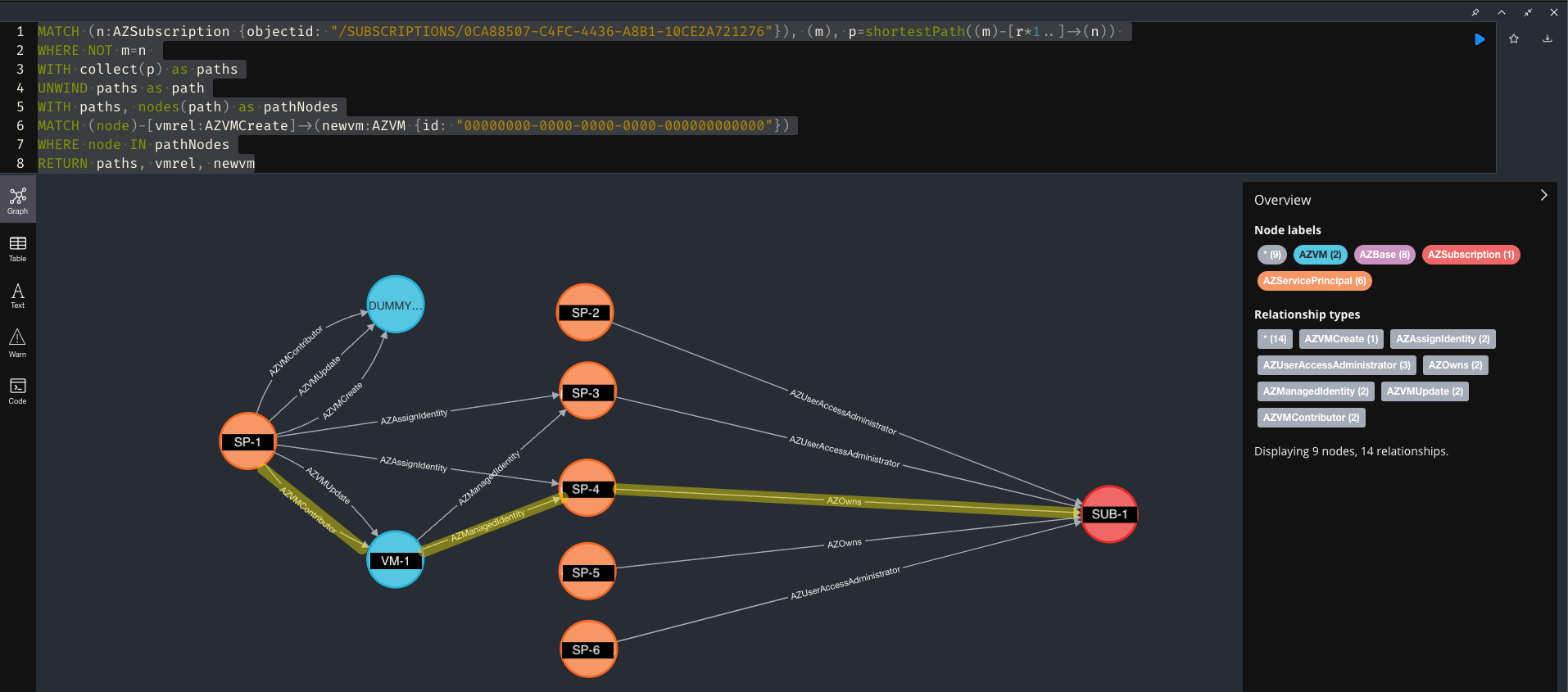Image resolution: width=1568 pixels, height=692 pixels.
Task: Place cursor in 'WHERE NOT m=n' line
Action: 92,50
